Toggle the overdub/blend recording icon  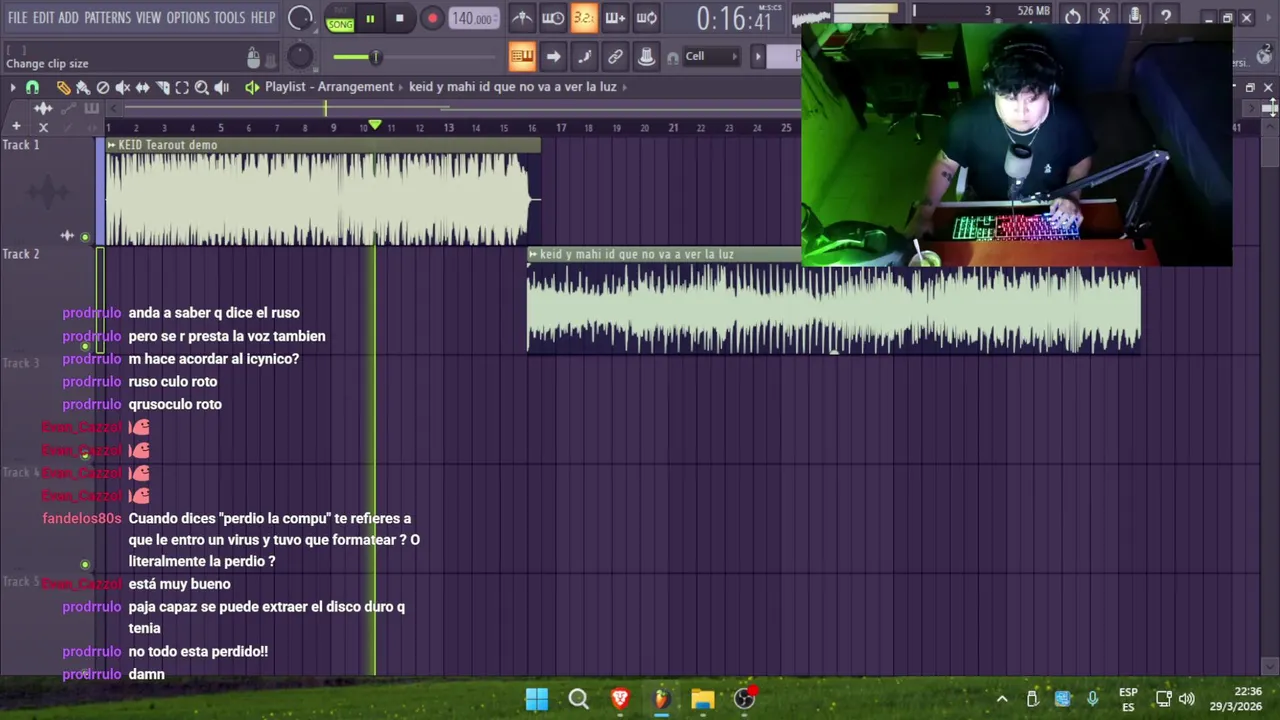click(615, 18)
